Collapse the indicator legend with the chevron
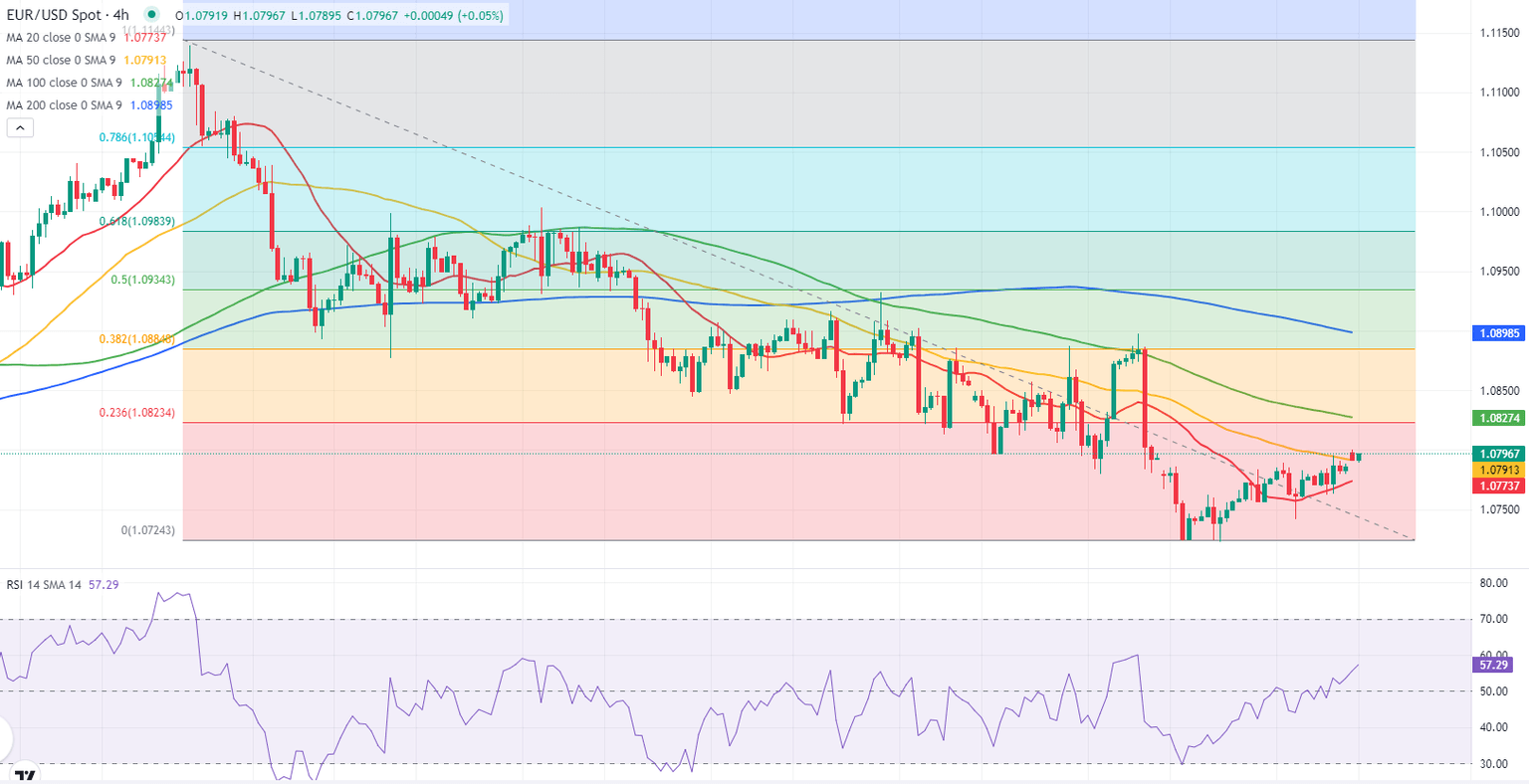The image size is (1529, 784). (x=20, y=127)
